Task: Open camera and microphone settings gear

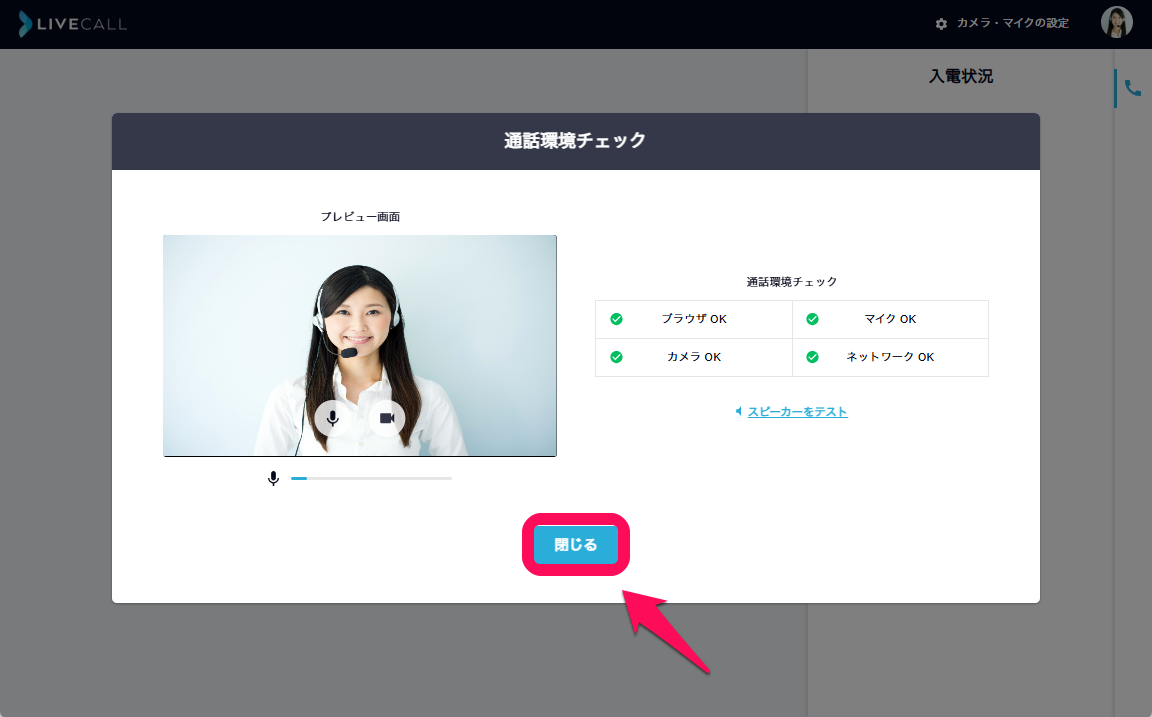Action: 941,24
